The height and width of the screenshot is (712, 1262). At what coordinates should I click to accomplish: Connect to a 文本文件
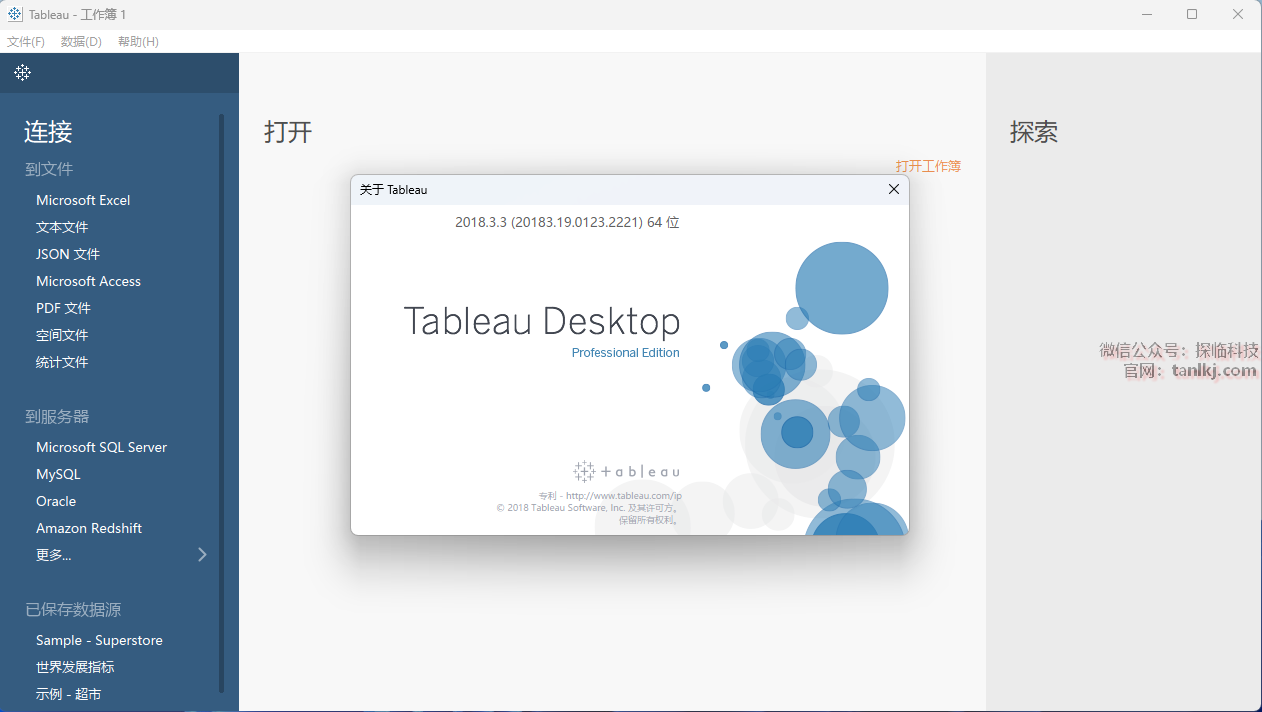click(x=62, y=227)
